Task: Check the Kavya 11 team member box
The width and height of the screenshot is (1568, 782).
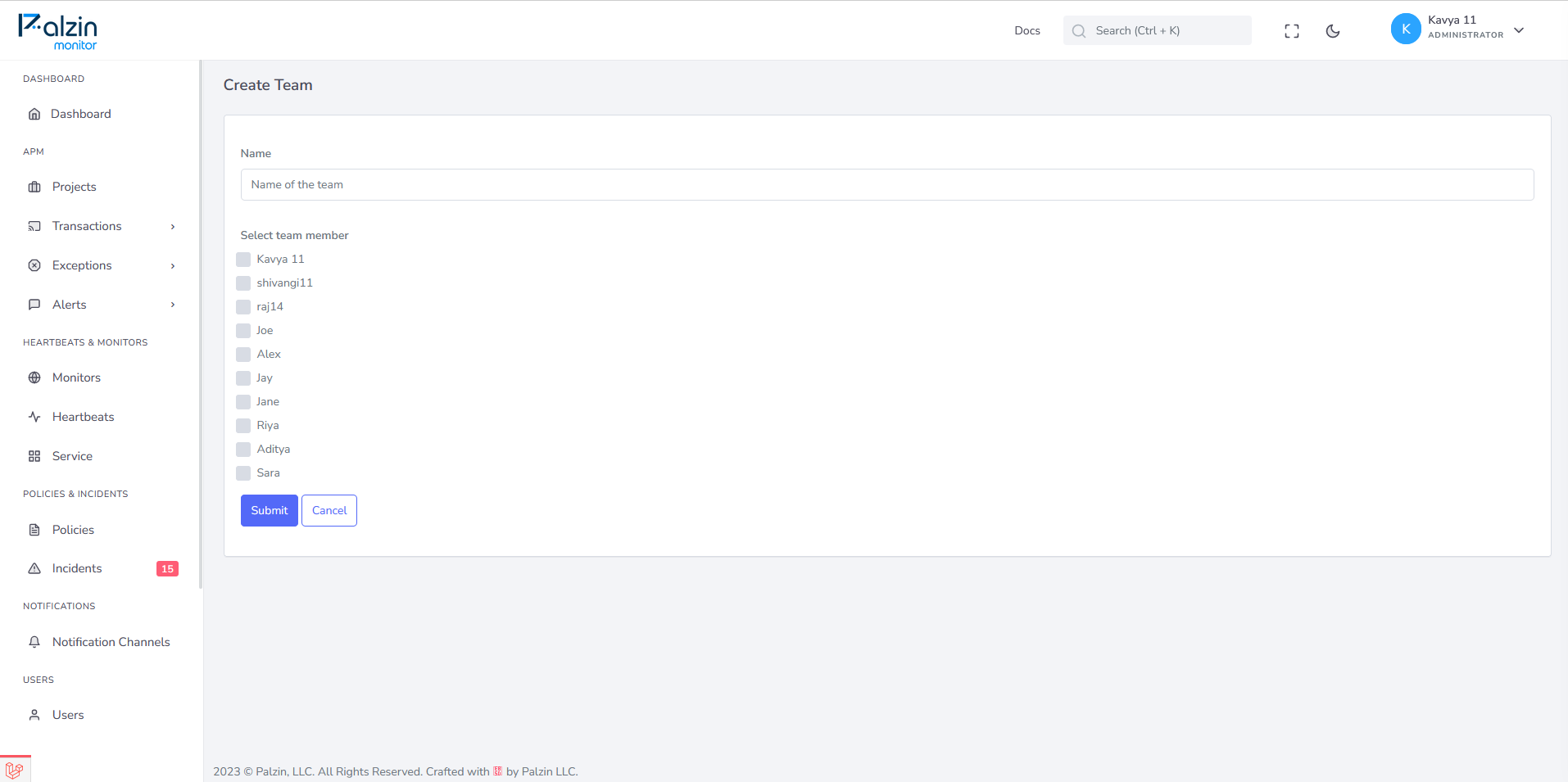Action: click(x=243, y=260)
